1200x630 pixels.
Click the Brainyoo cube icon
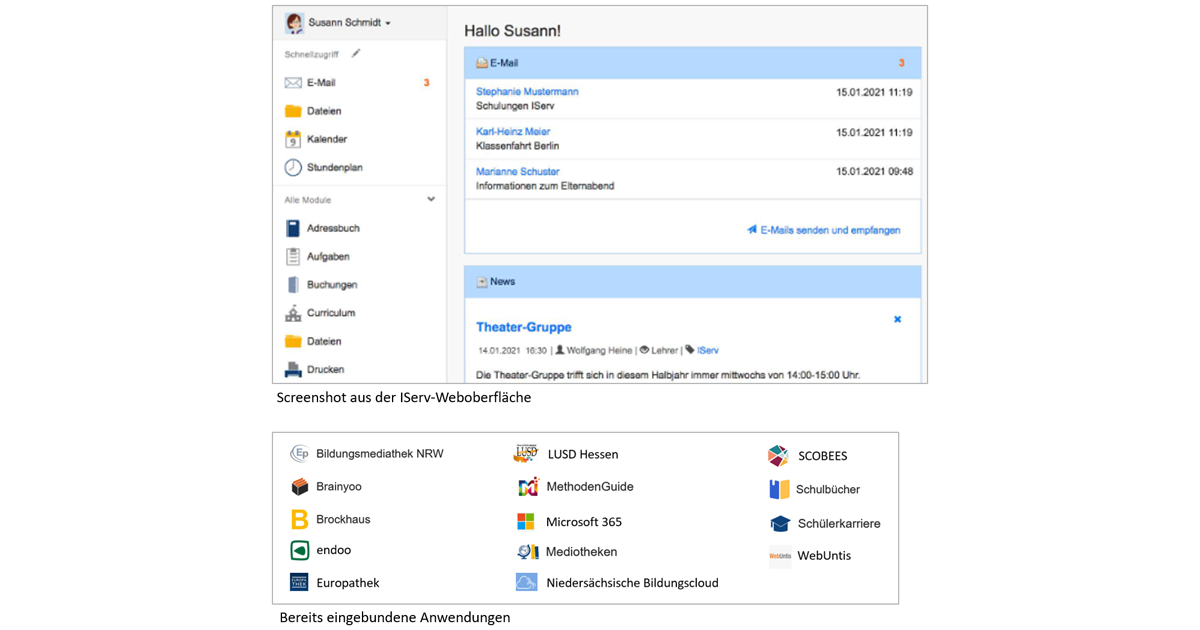pyautogui.click(x=299, y=487)
